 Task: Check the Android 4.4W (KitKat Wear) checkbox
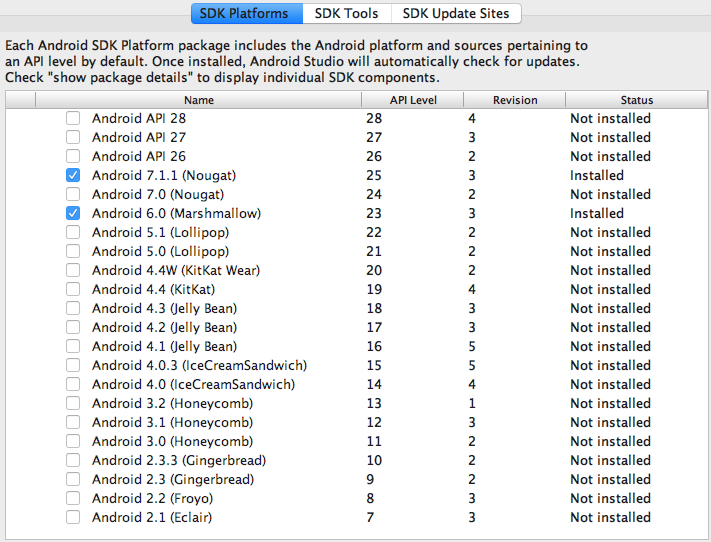point(73,271)
